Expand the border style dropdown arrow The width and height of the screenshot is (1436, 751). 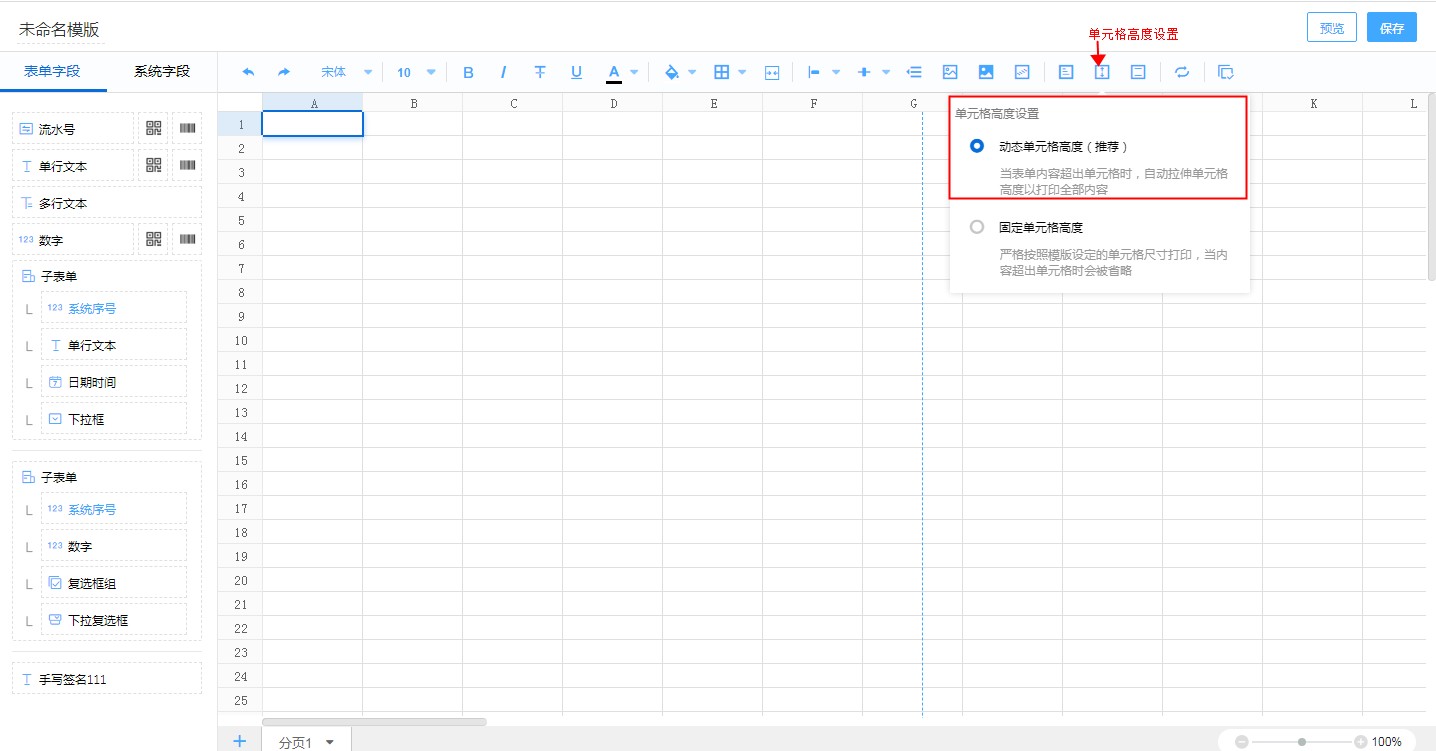[743, 72]
